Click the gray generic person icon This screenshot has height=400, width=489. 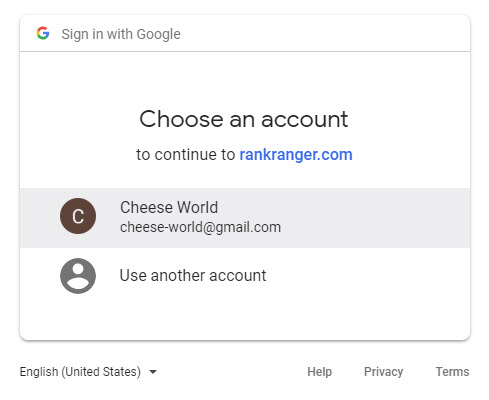click(78, 276)
